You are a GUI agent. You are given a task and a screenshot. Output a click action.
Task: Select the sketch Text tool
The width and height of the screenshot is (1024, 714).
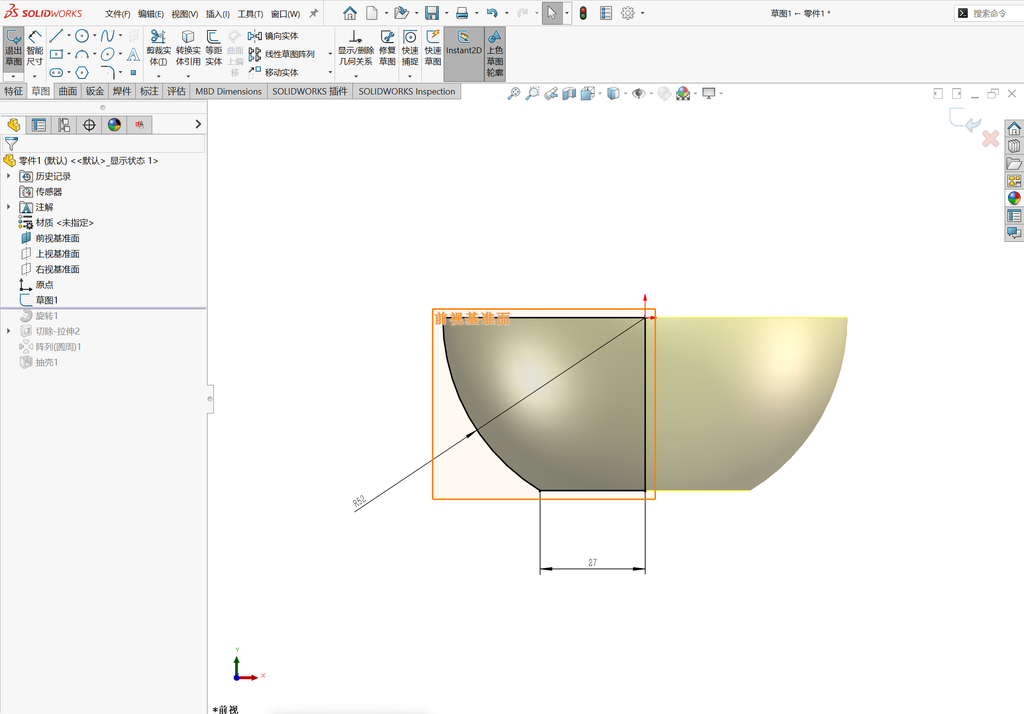coord(133,54)
